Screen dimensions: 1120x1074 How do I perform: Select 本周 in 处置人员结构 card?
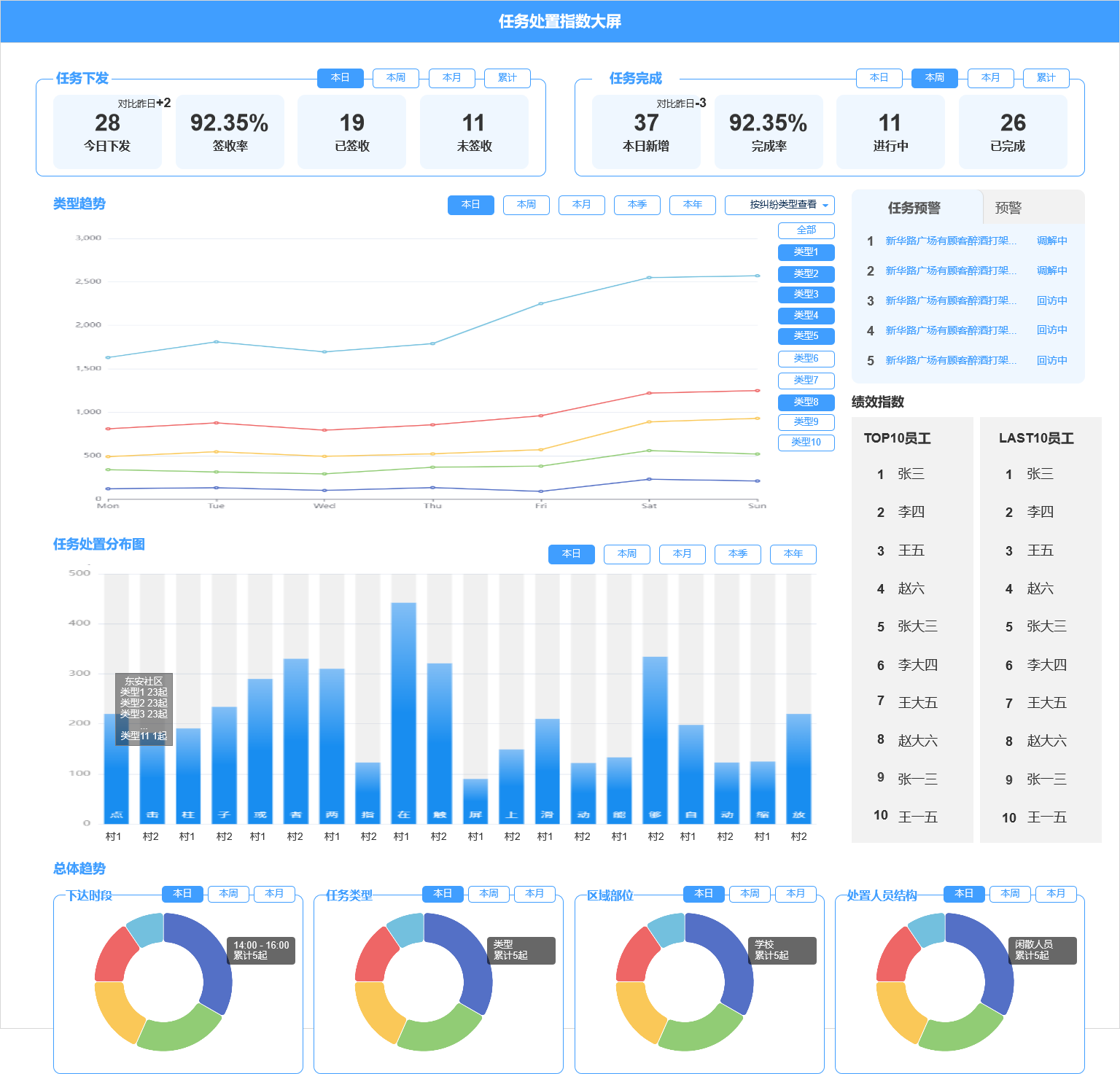click(x=1011, y=894)
